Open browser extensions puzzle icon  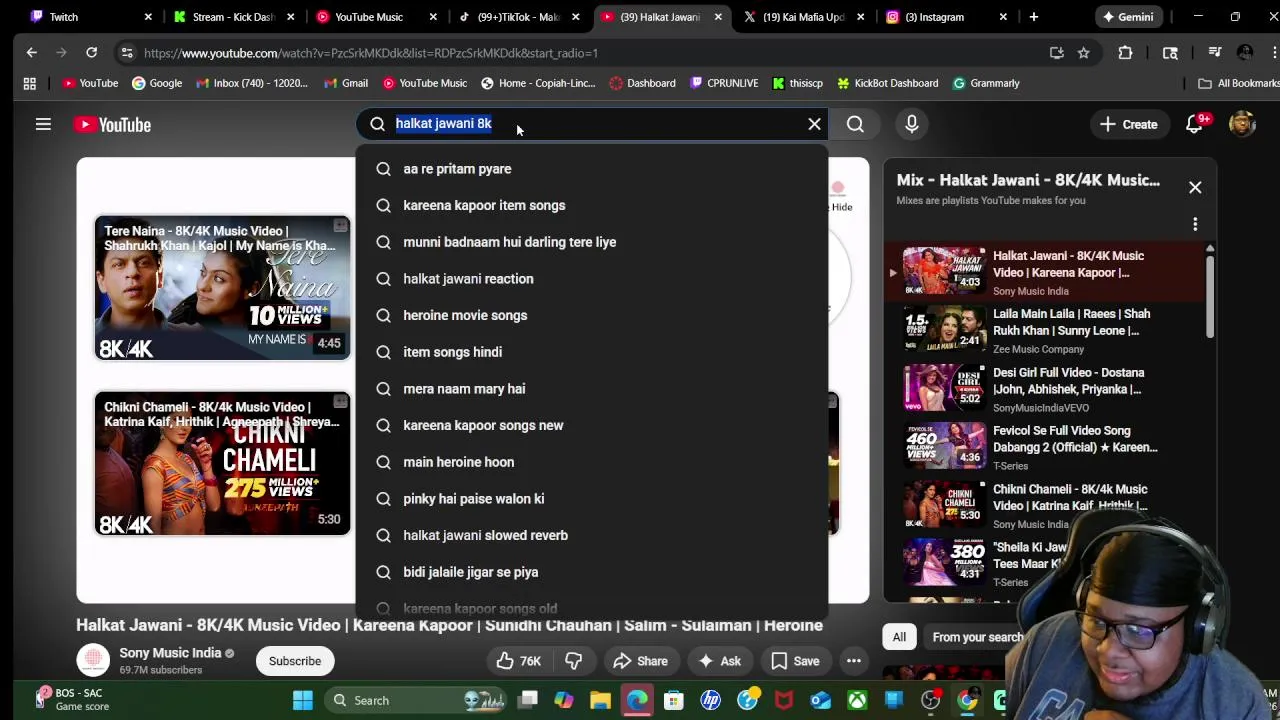(1125, 53)
